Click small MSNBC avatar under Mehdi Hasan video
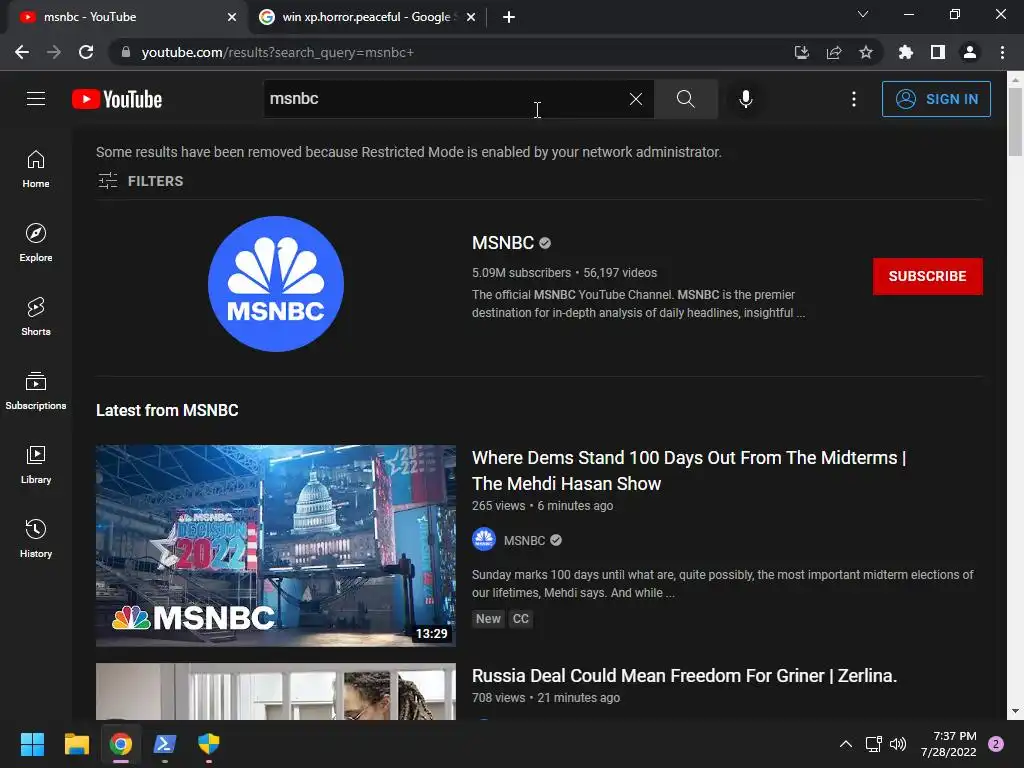 [x=484, y=539]
